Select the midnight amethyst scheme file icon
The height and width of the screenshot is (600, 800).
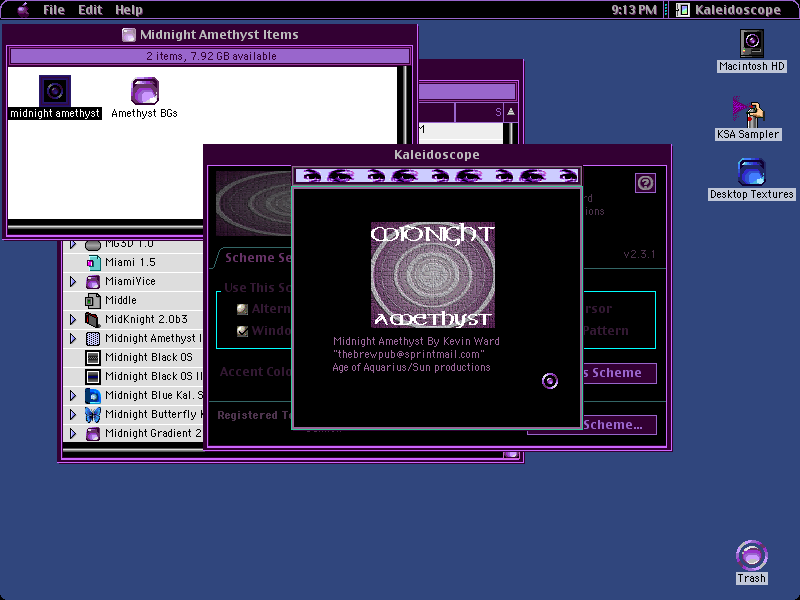point(55,91)
